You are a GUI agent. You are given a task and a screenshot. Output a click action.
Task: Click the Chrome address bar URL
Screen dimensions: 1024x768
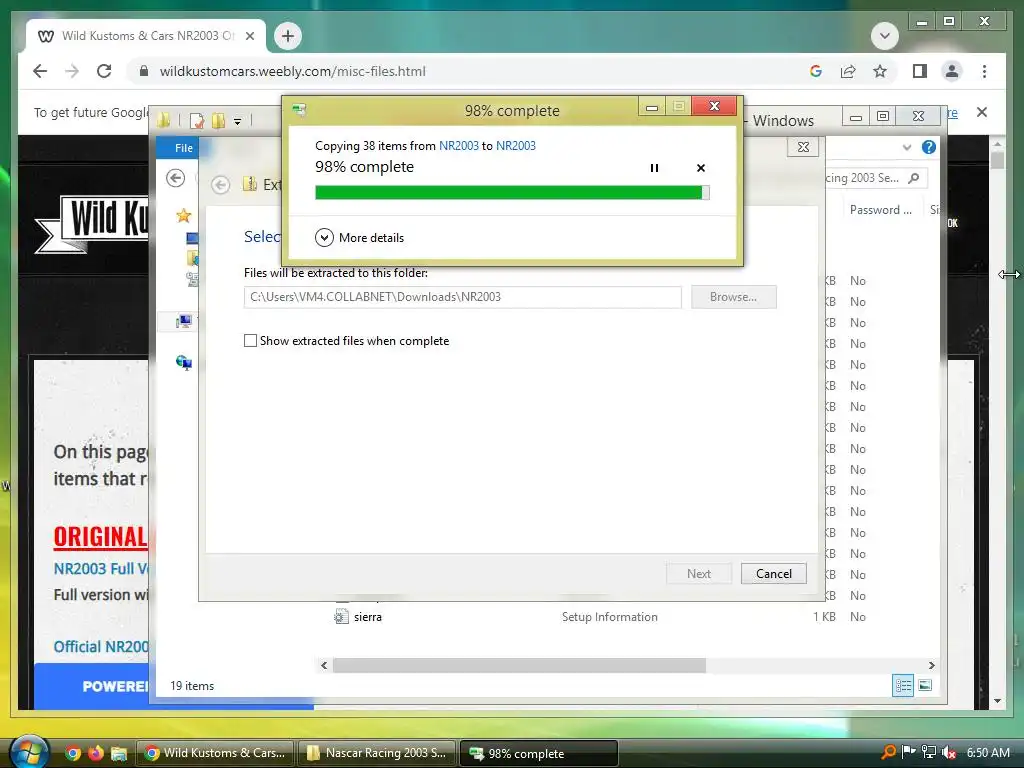(x=293, y=71)
